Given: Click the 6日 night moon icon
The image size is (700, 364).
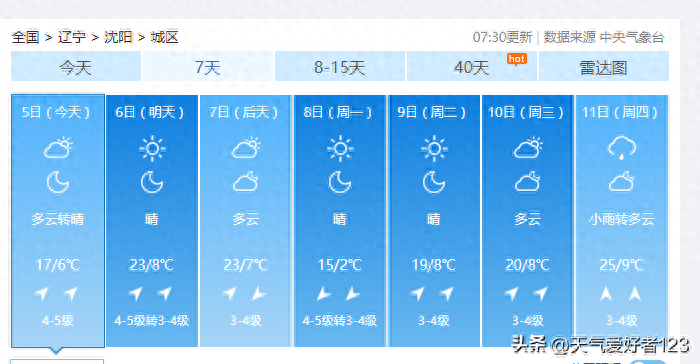Looking at the screenshot, I should [152, 182].
